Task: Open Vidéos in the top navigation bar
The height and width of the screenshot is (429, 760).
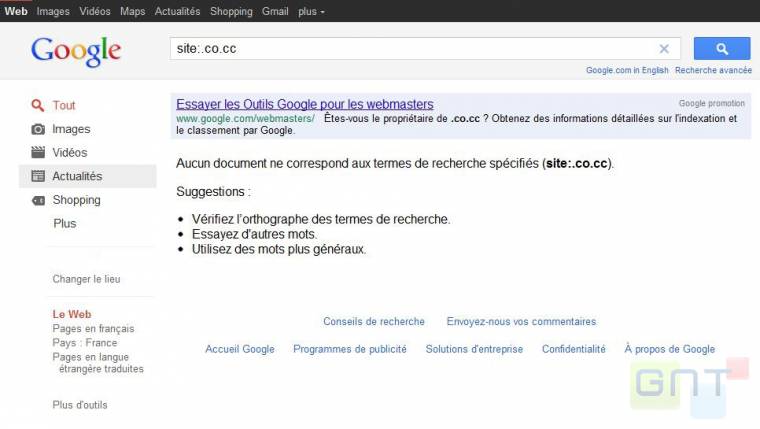Action: [95, 11]
